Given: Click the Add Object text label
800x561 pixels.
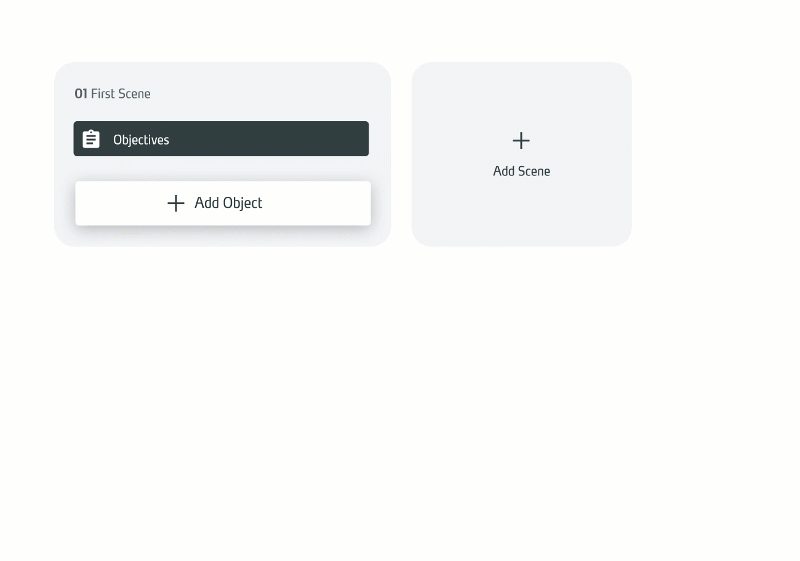Looking at the screenshot, I should (x=228, y=203).
